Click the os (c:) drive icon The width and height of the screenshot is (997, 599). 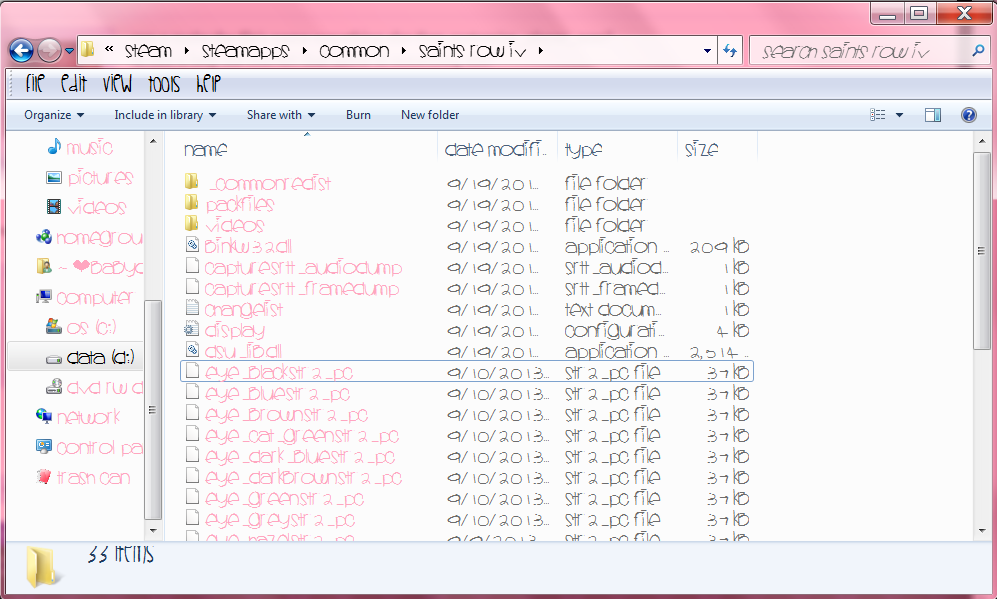tap(54, 326)
